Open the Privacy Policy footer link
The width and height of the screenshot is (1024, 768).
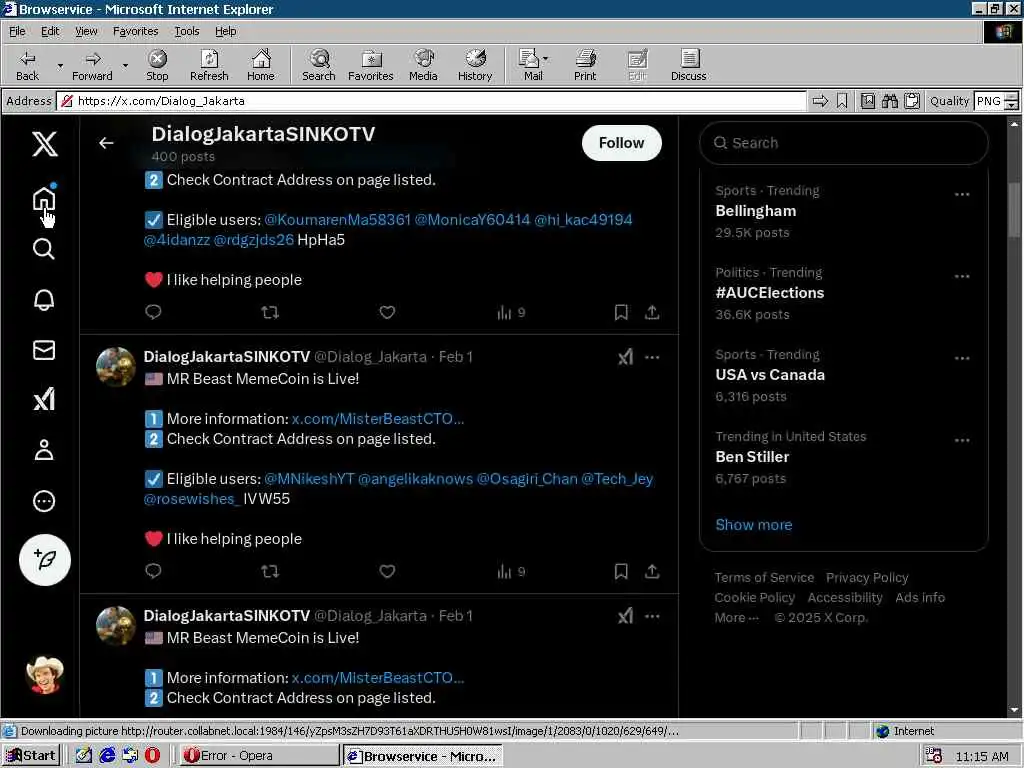click(x=867, y=577)
